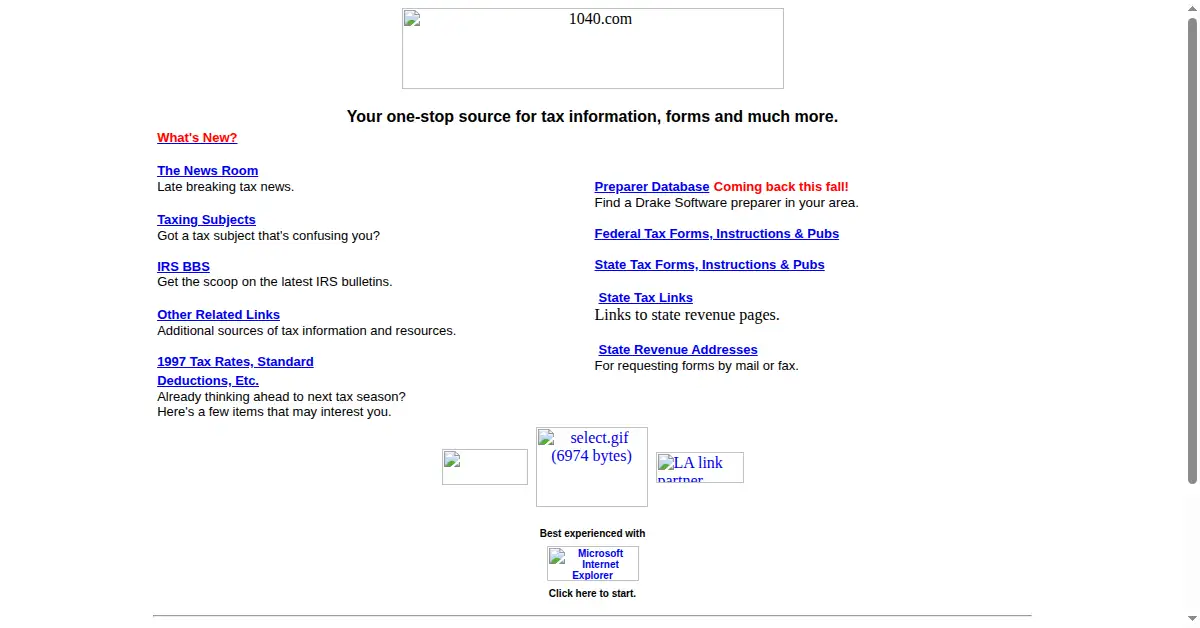This screenshot has width=1200, height=628.
Task: Open State Tax Forms, Instructions & Pubs
Action: click(709, 265)
